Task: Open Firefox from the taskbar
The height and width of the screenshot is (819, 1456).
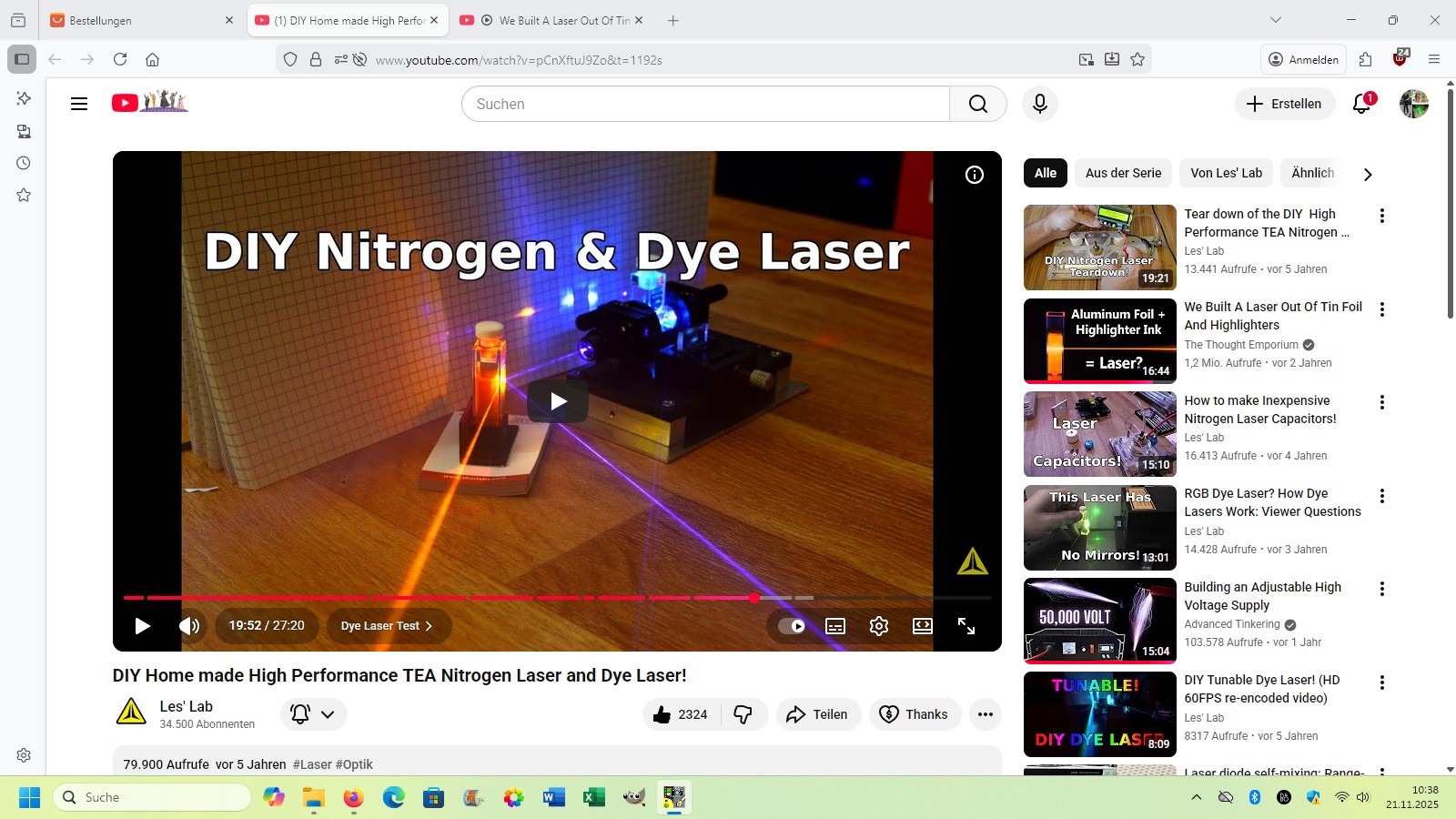Action: coord(353,797)
